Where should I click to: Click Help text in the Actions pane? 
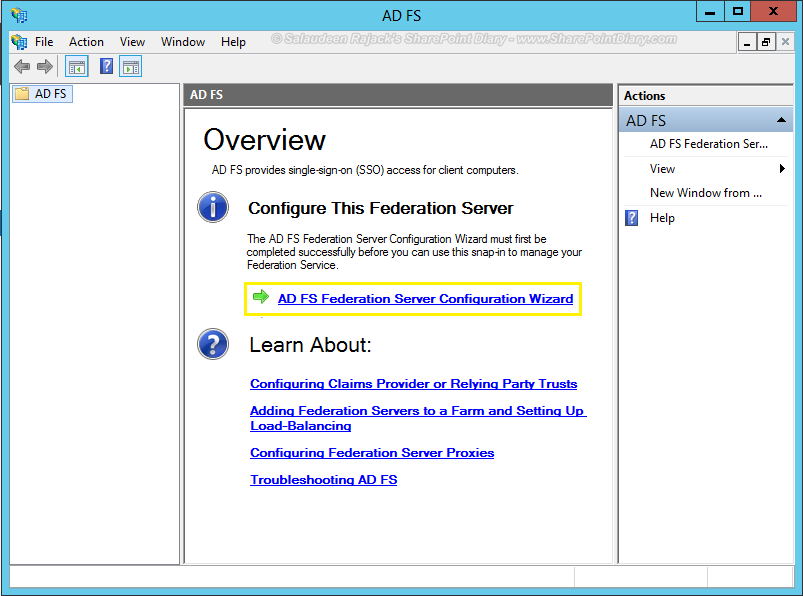[x=662, y=218]
